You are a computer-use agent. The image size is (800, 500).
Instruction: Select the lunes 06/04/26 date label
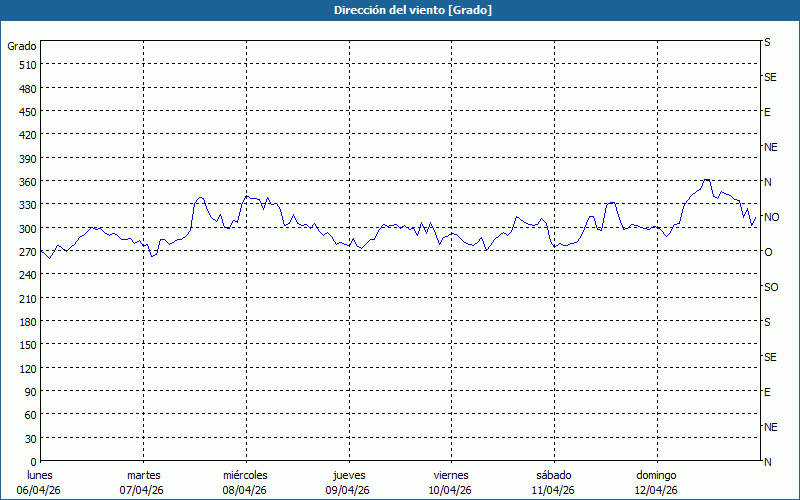coord(40,482)
